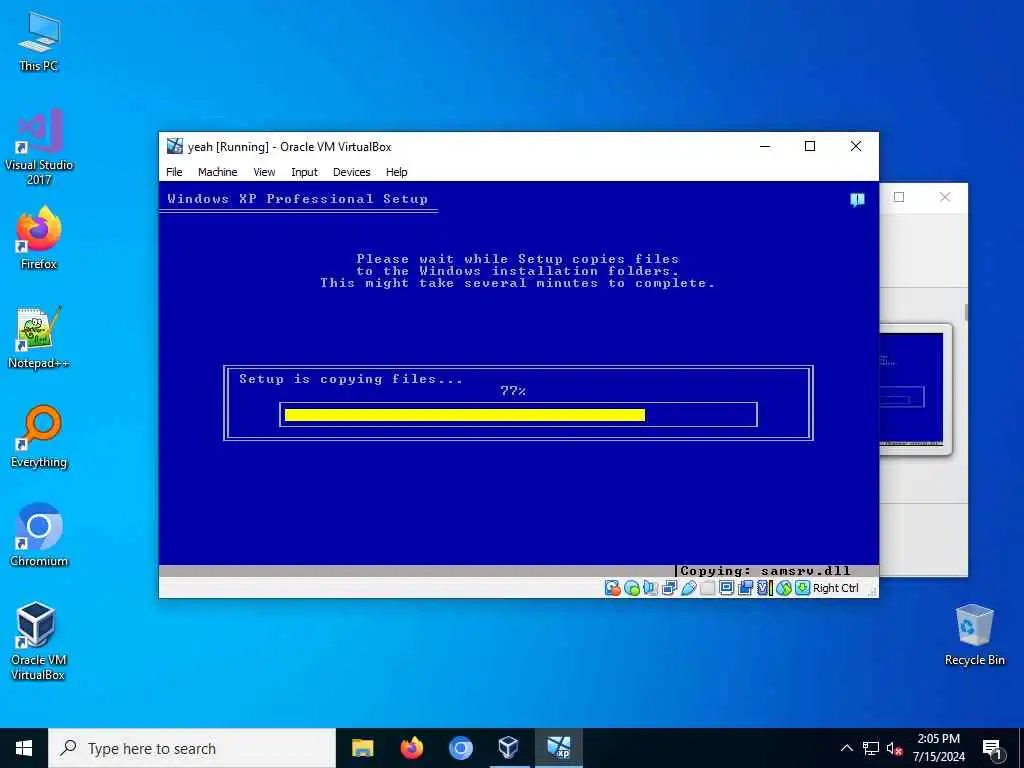Click the 'Windows XP Professional Setup' heading
This screenshot has width=1024, height=768.
(297, 199)
